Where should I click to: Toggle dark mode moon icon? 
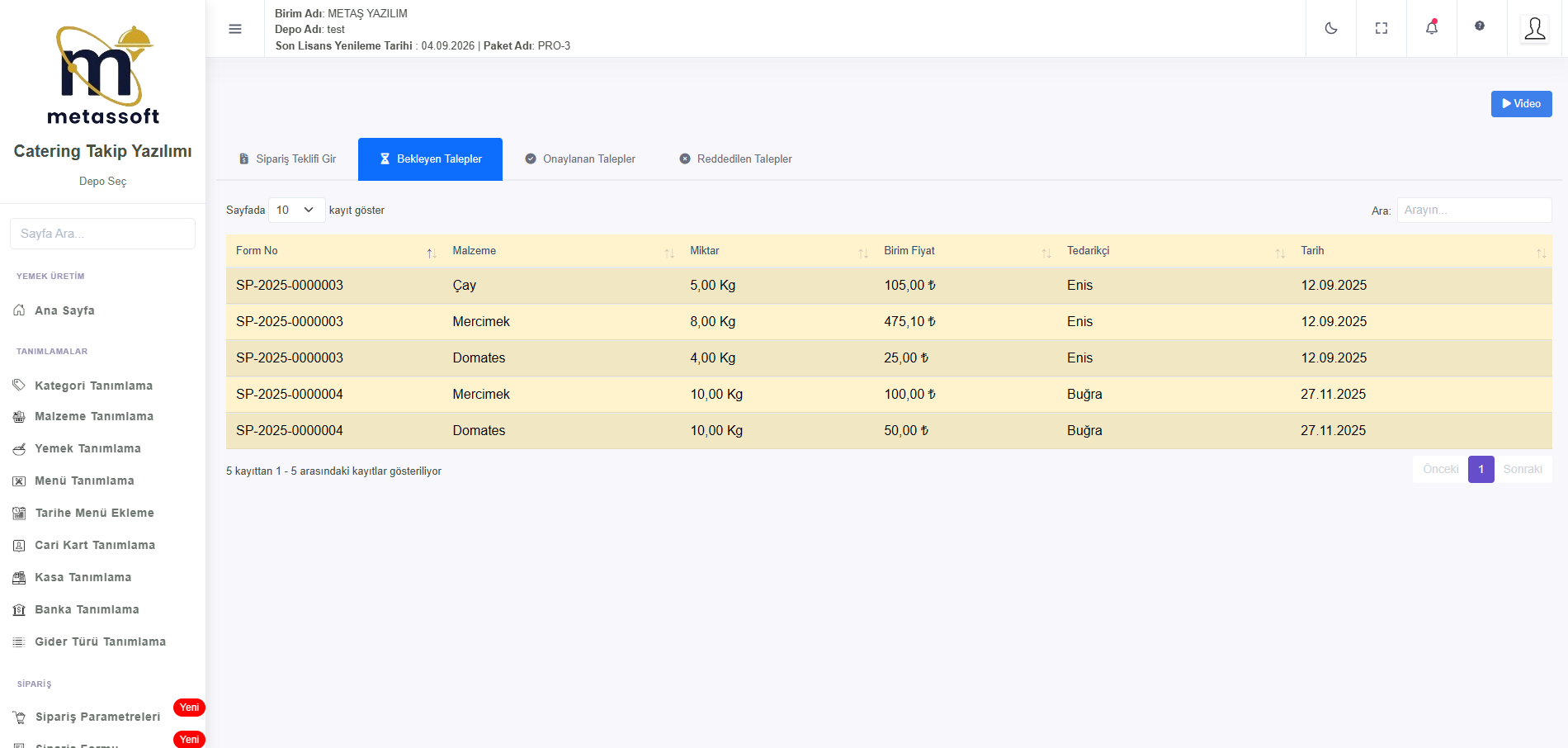1330,28
